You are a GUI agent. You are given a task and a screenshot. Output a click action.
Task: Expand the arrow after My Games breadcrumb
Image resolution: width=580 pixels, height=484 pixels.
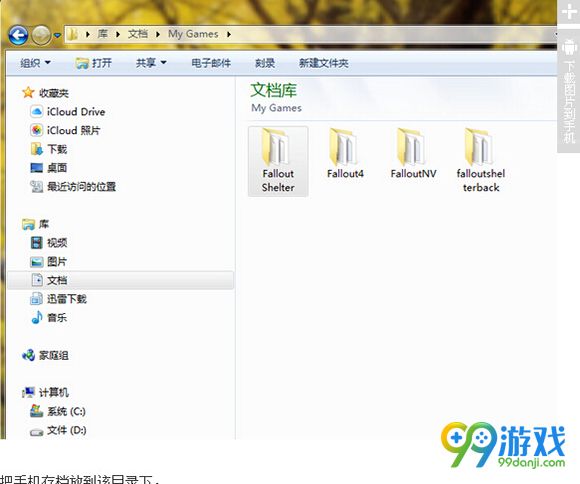click(x=229, y=34)
